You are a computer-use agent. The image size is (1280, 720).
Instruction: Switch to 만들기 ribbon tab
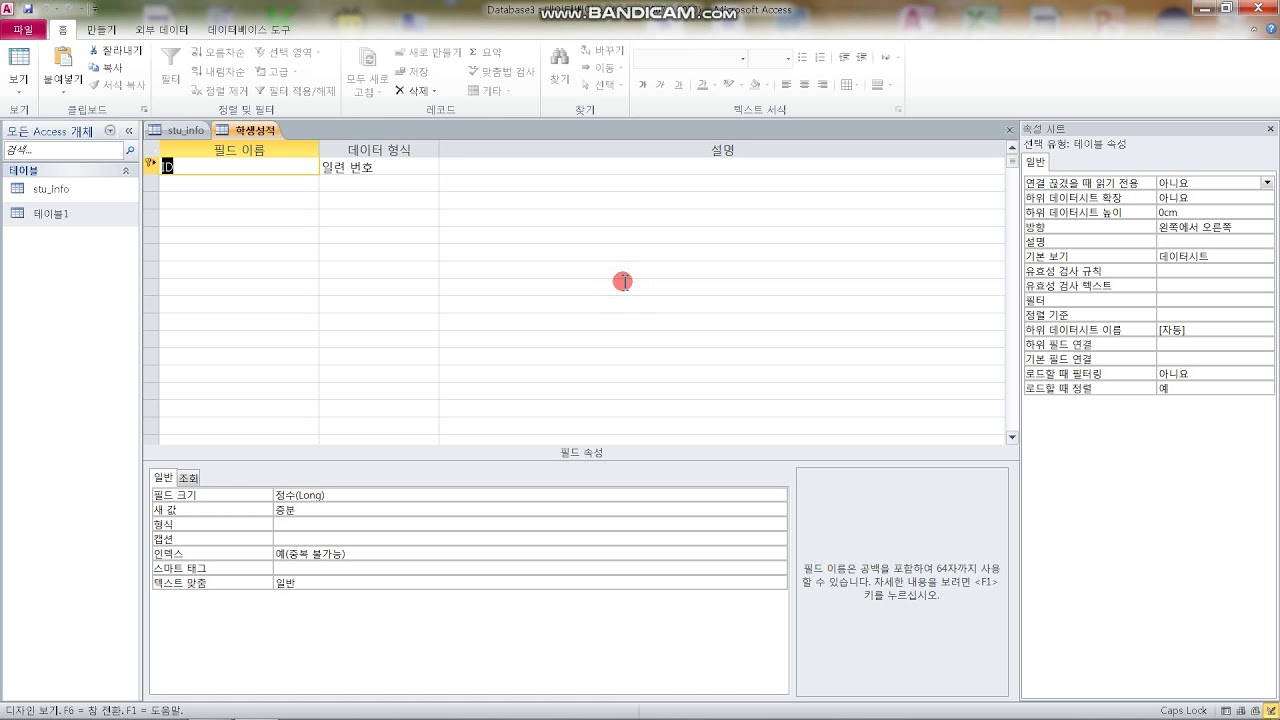click(101, 30)
